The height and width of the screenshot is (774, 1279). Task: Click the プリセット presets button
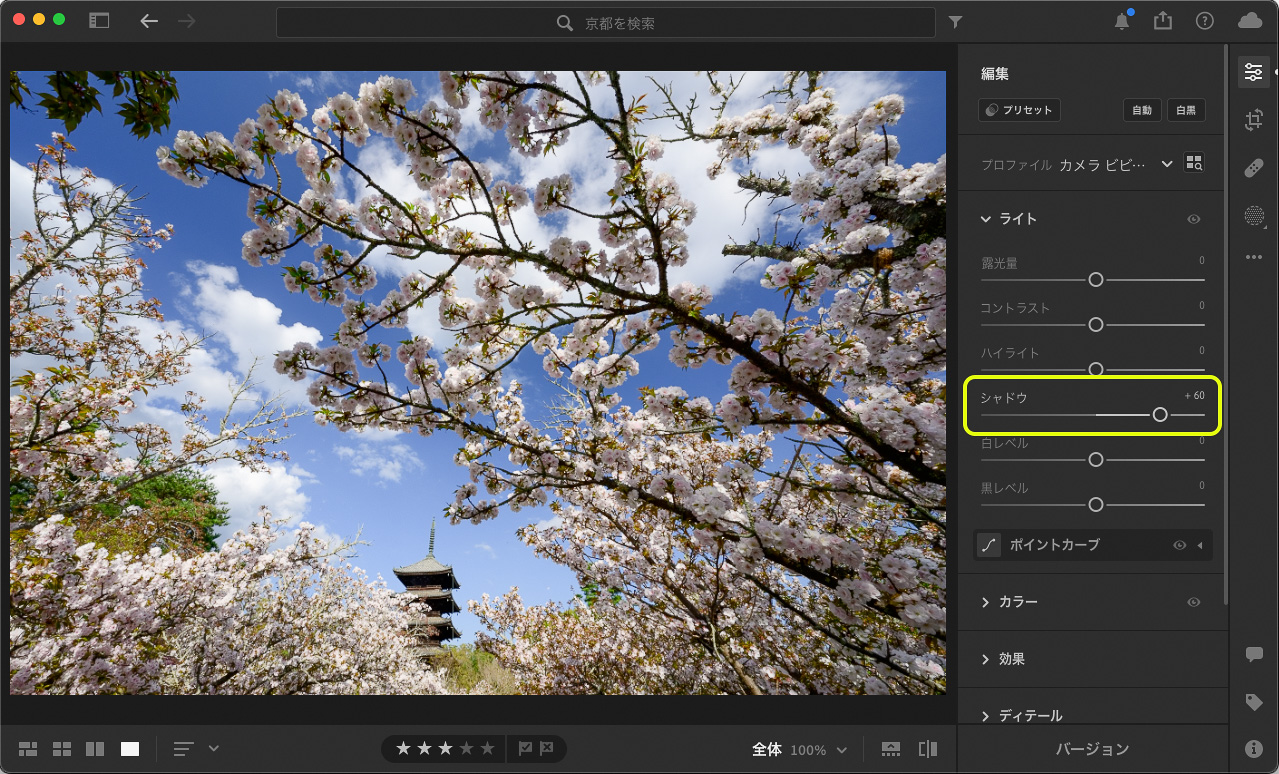tap(1019, 110)
